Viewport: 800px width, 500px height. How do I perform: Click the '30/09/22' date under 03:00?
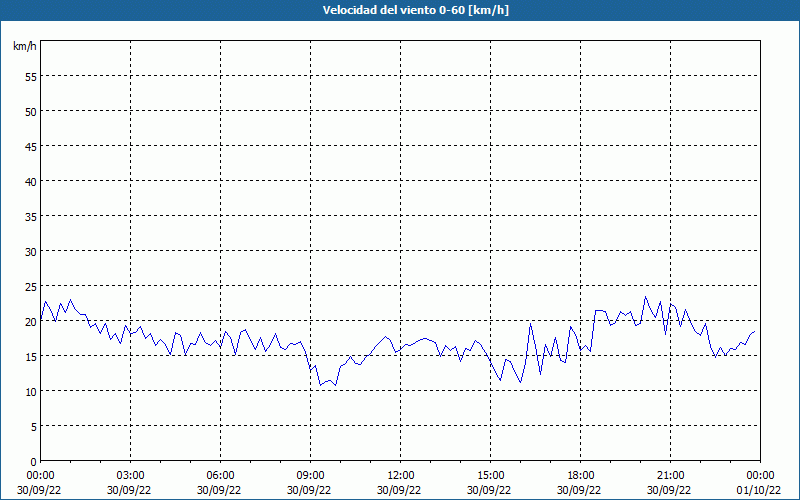pos(129,490)
